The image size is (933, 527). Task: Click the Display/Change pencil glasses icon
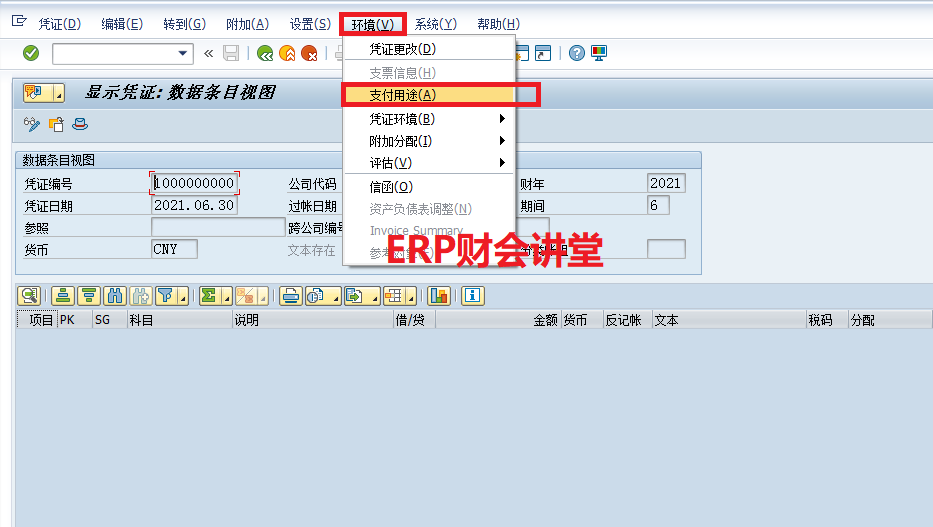coord(32,124)
